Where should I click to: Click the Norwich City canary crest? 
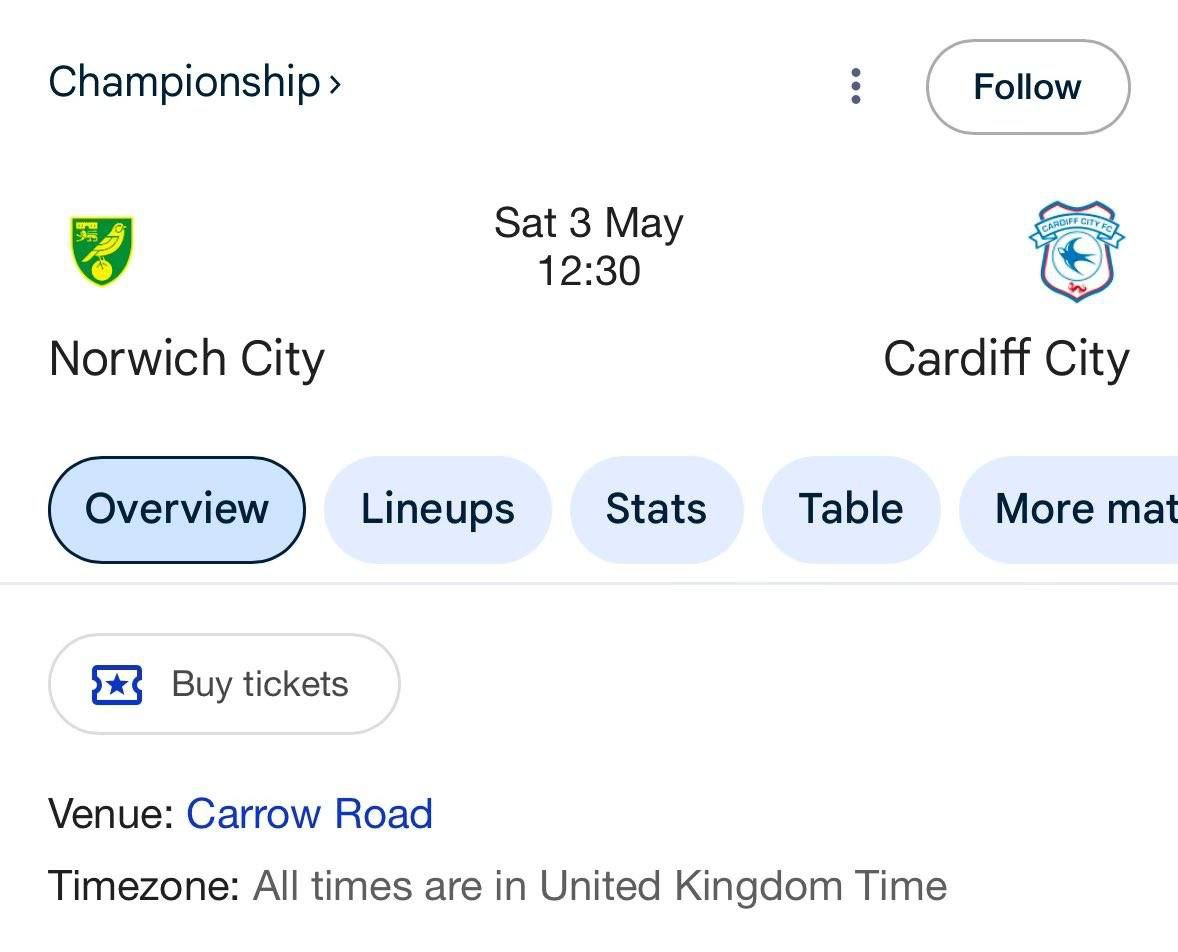(x=102, y=251)
